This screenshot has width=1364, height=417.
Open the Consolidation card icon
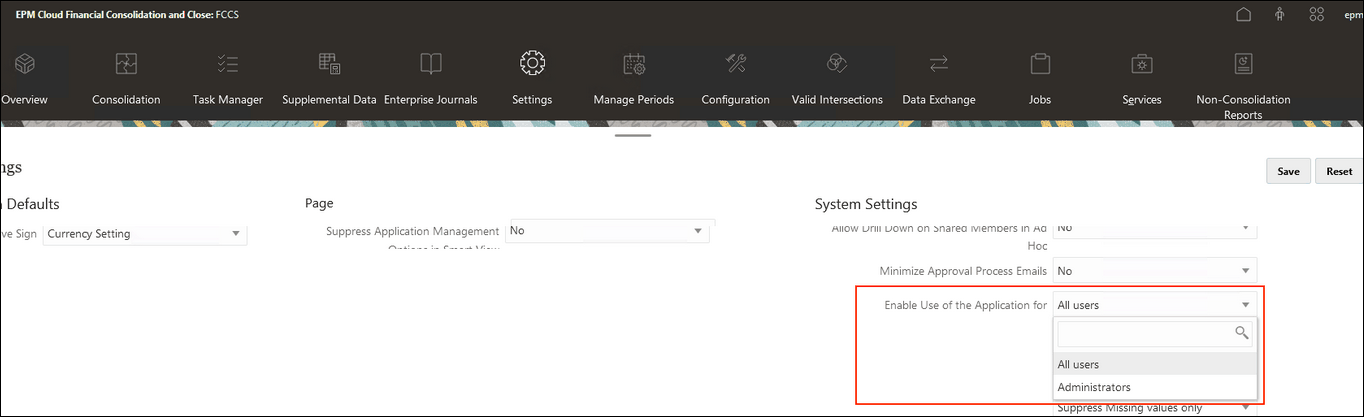tap(126, 64)
